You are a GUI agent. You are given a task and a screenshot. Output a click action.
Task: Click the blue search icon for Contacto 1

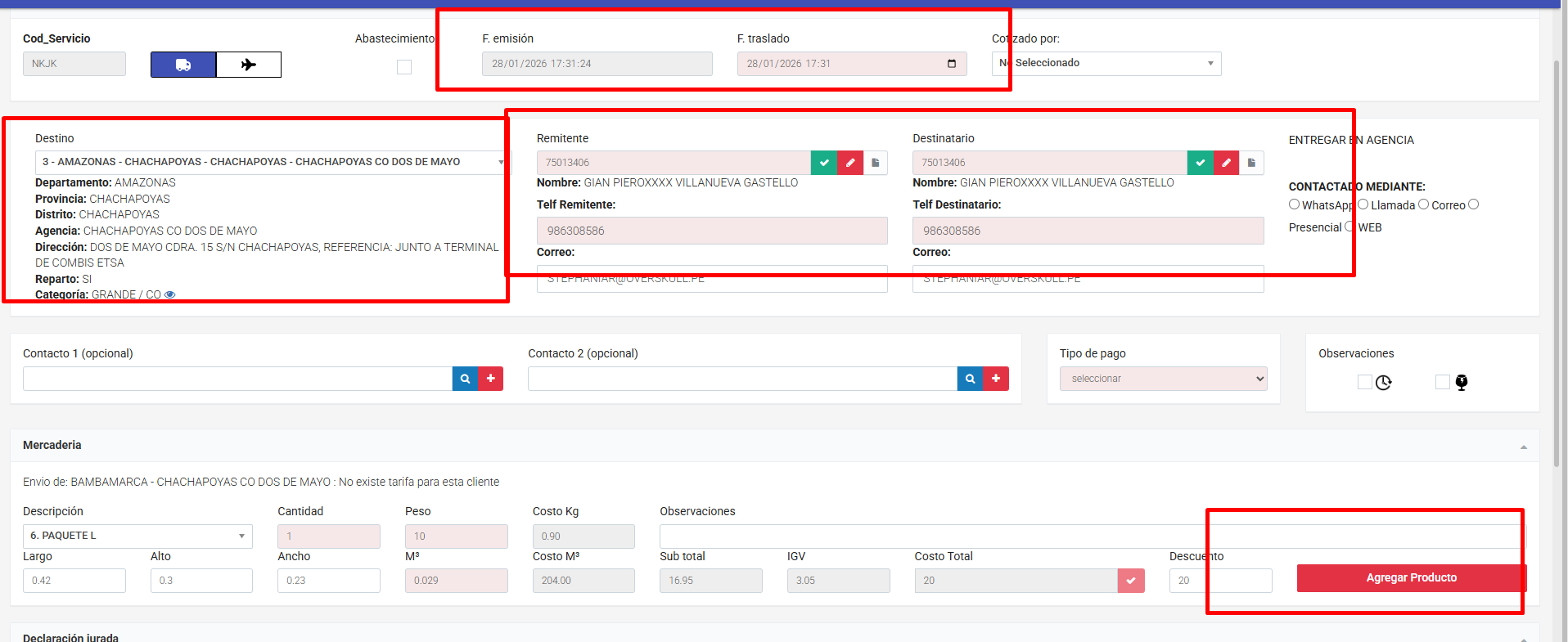point(465,379)
